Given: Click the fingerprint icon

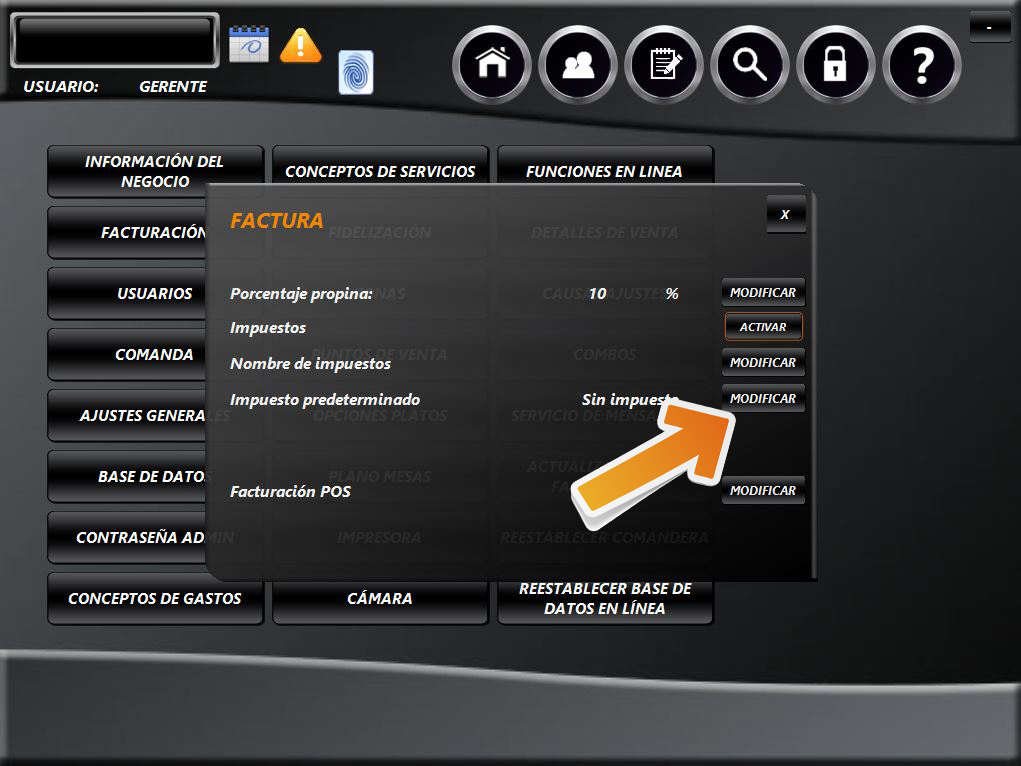Looking at the screenshot, I should (x=356, y=72).
